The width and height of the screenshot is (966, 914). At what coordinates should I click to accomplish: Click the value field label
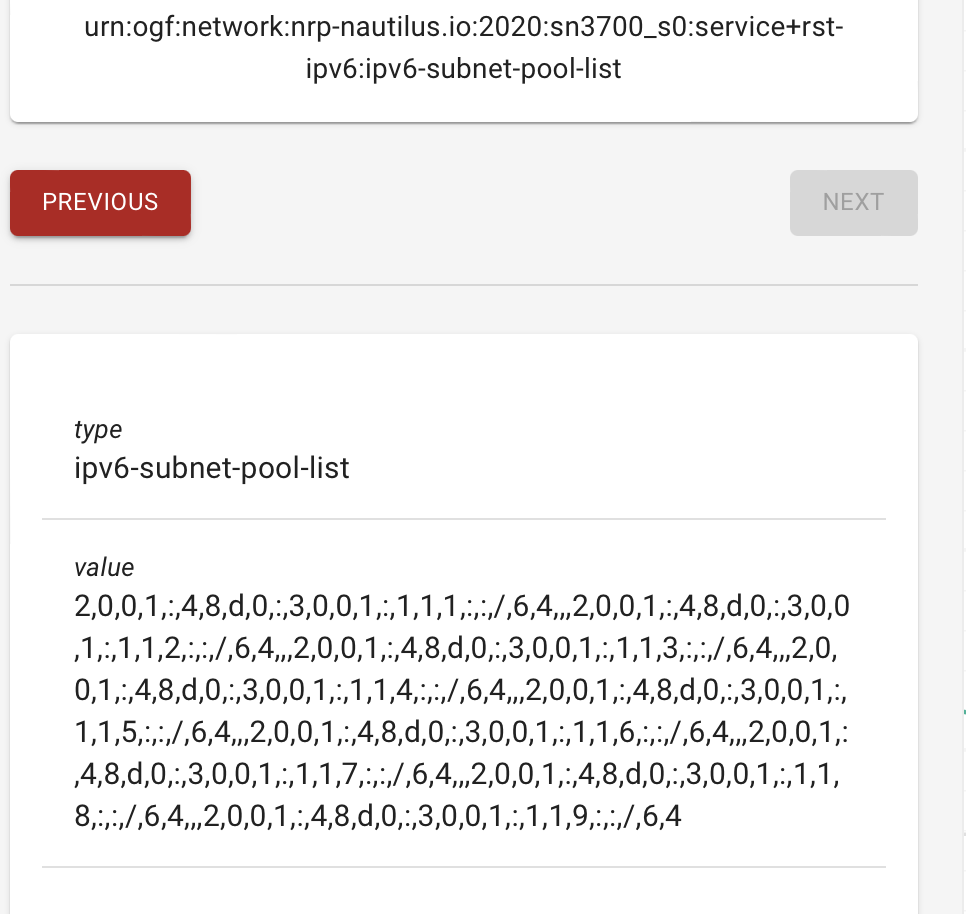click(103, 567)
